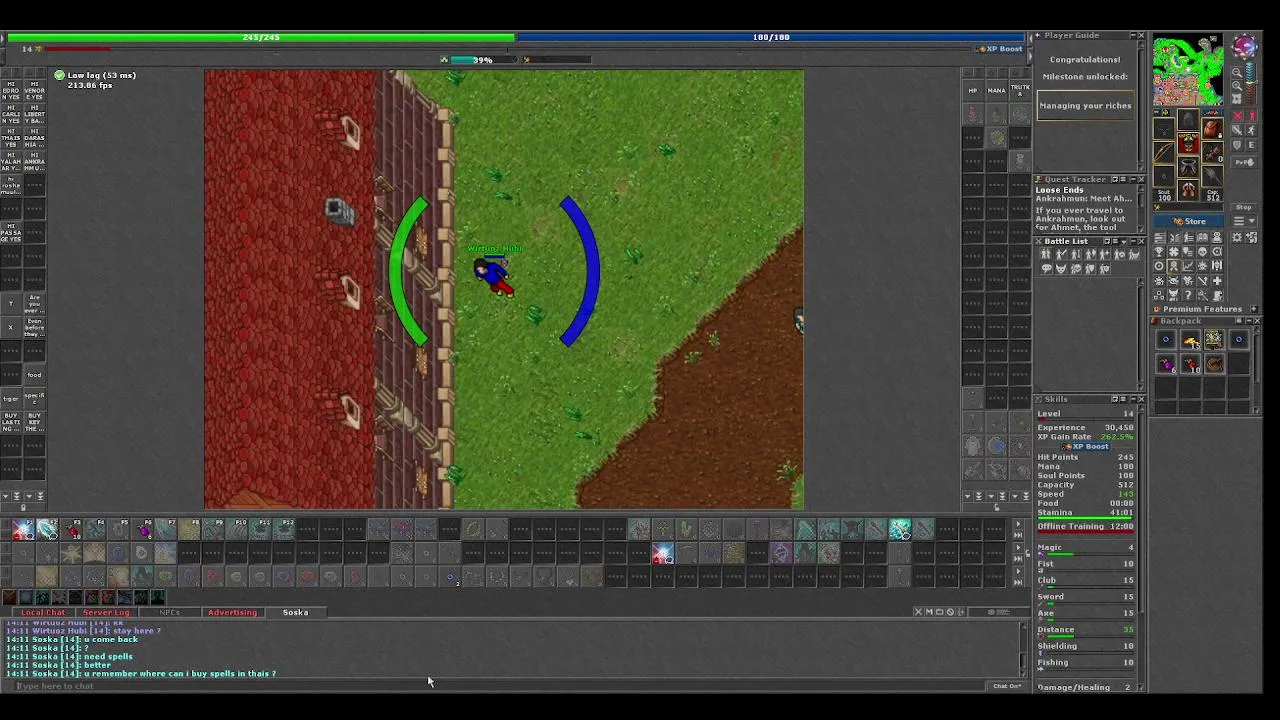Minimize the Battle List panel

click(x=1134, y=241)
